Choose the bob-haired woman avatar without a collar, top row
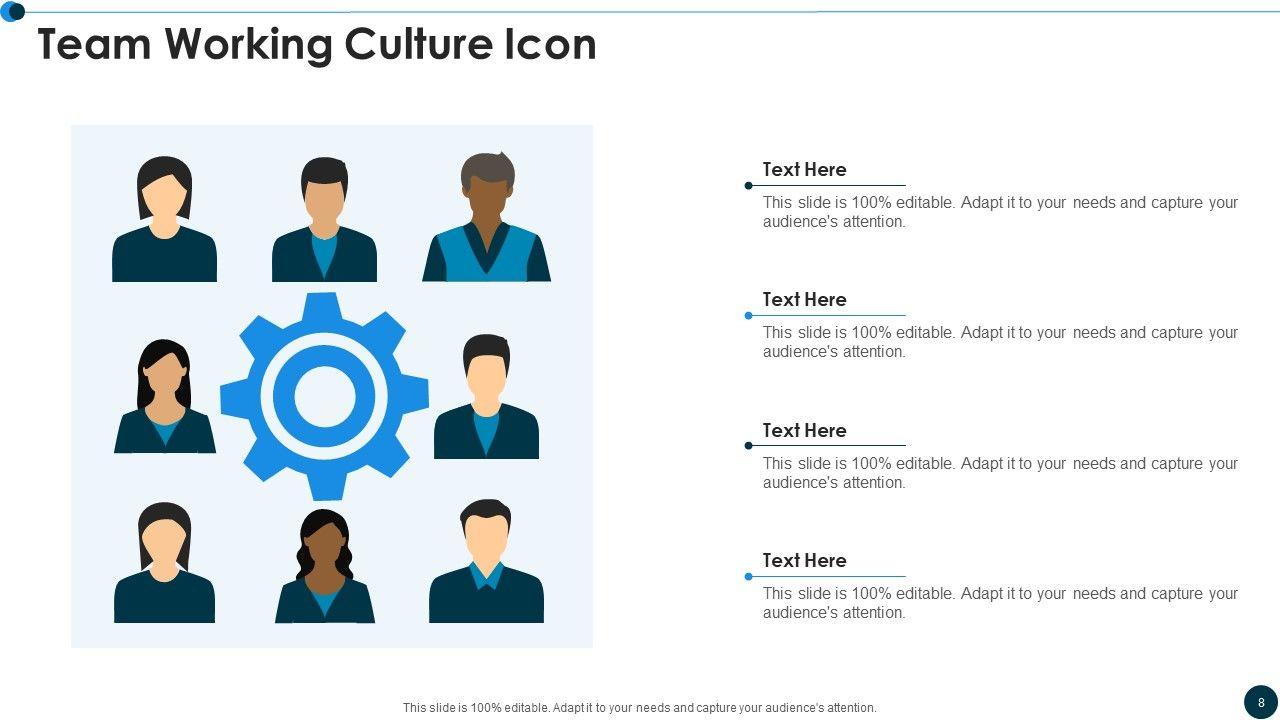1280x720 pixels. pyautogui.click(x=164, y=218)
